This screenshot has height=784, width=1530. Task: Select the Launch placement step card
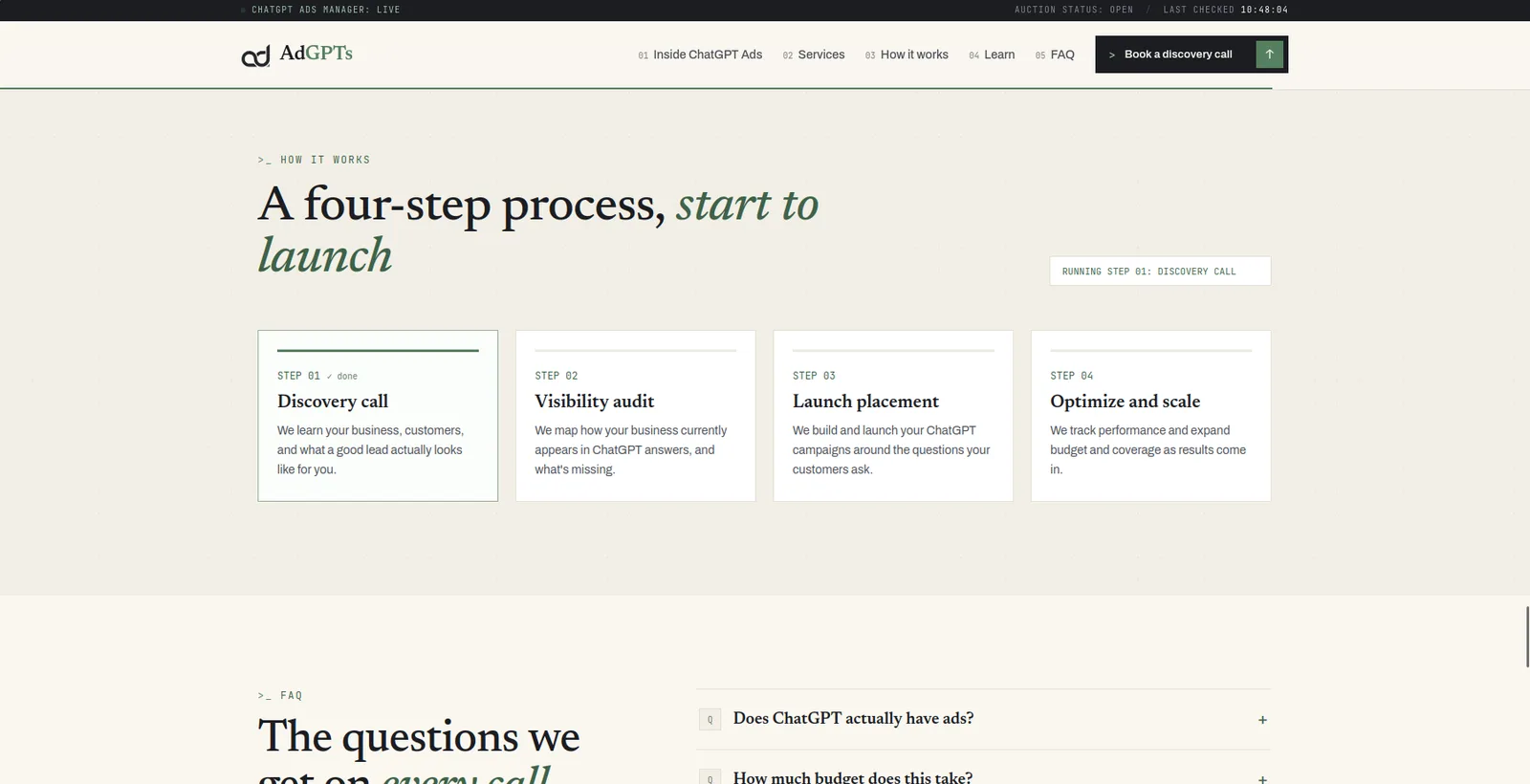(x=893, y=416)
